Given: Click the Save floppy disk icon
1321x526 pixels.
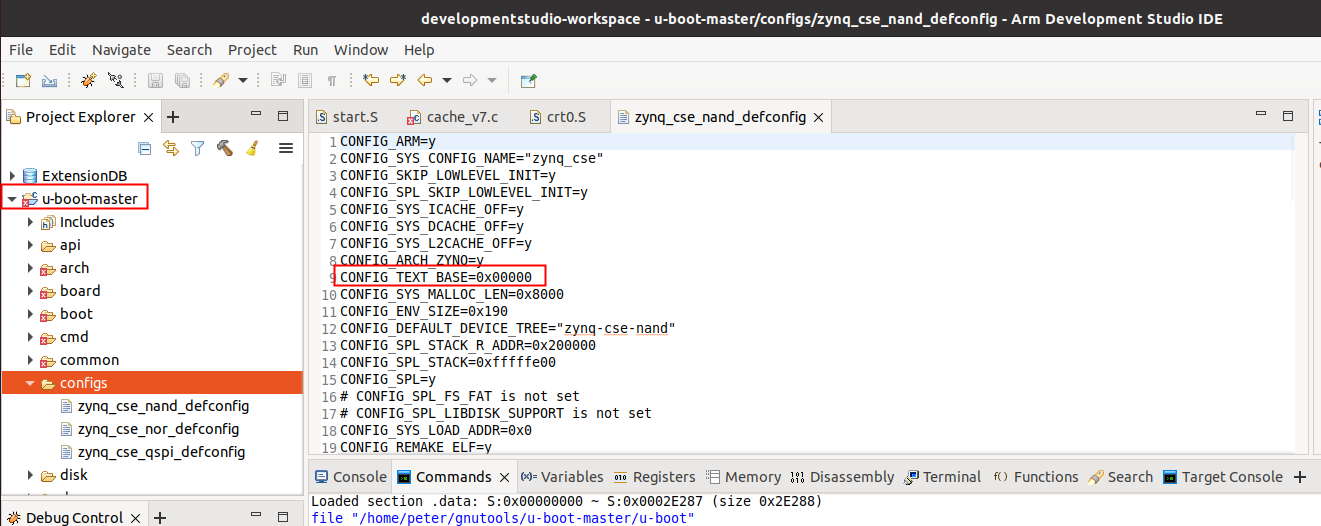Looking at the screenshot, I should click(155, 81).
